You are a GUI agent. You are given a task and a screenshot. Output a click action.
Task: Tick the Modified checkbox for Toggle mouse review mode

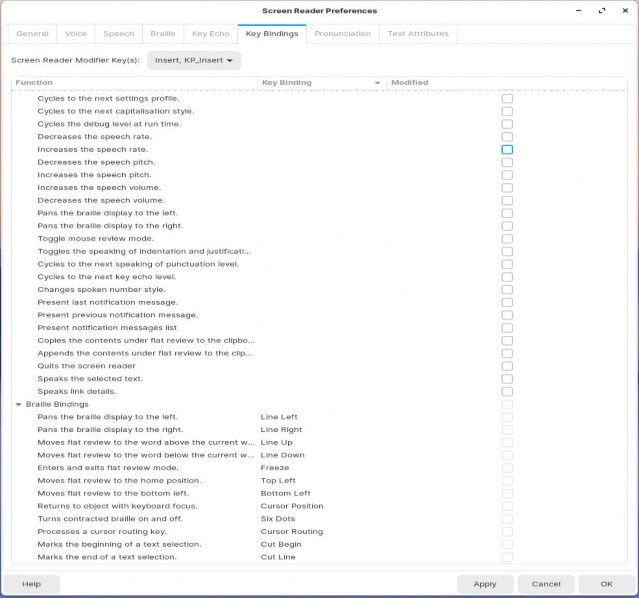coord(507,238)
